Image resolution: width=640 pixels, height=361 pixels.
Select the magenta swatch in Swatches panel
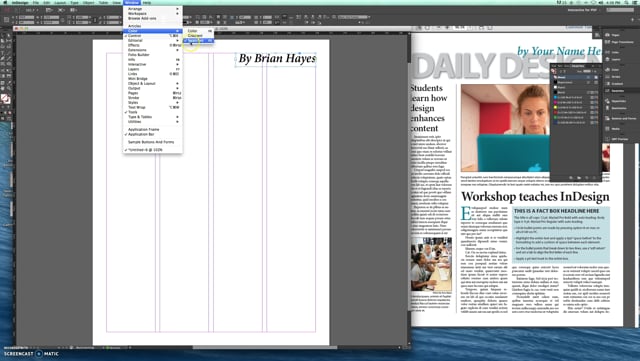(576, 103)
